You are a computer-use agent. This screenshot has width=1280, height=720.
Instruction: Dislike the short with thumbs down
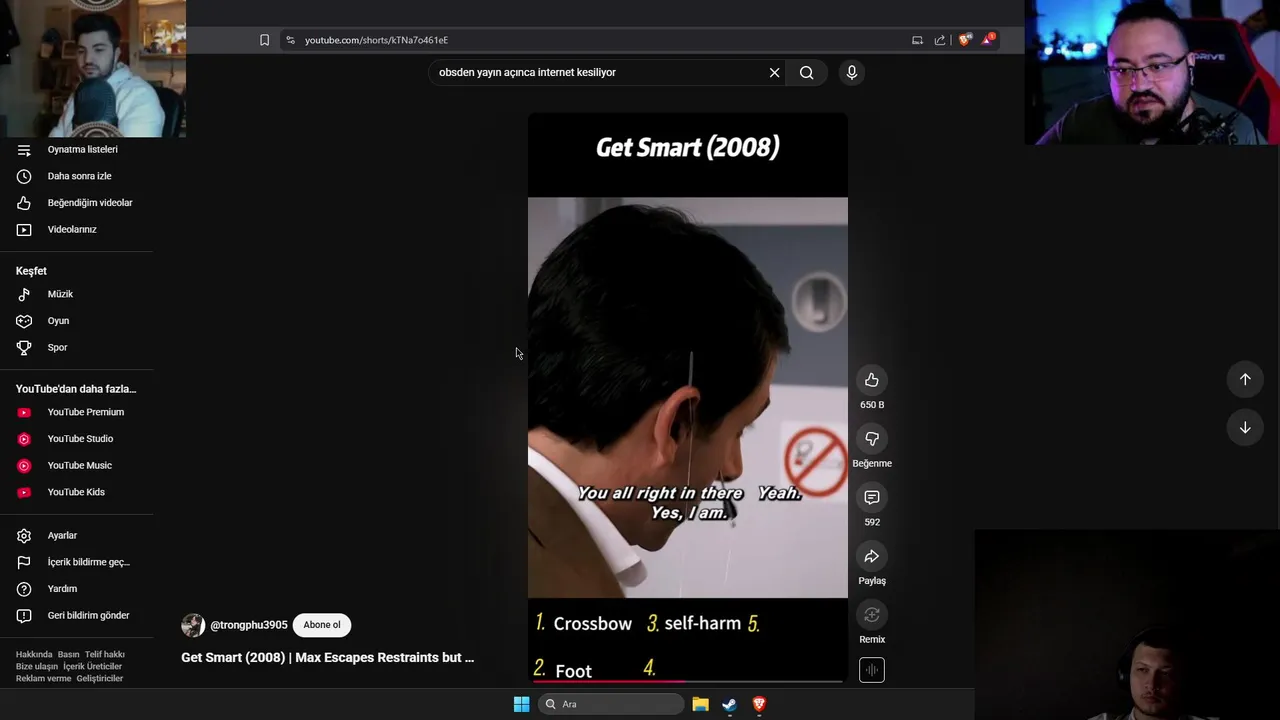[x=872, y=439]
